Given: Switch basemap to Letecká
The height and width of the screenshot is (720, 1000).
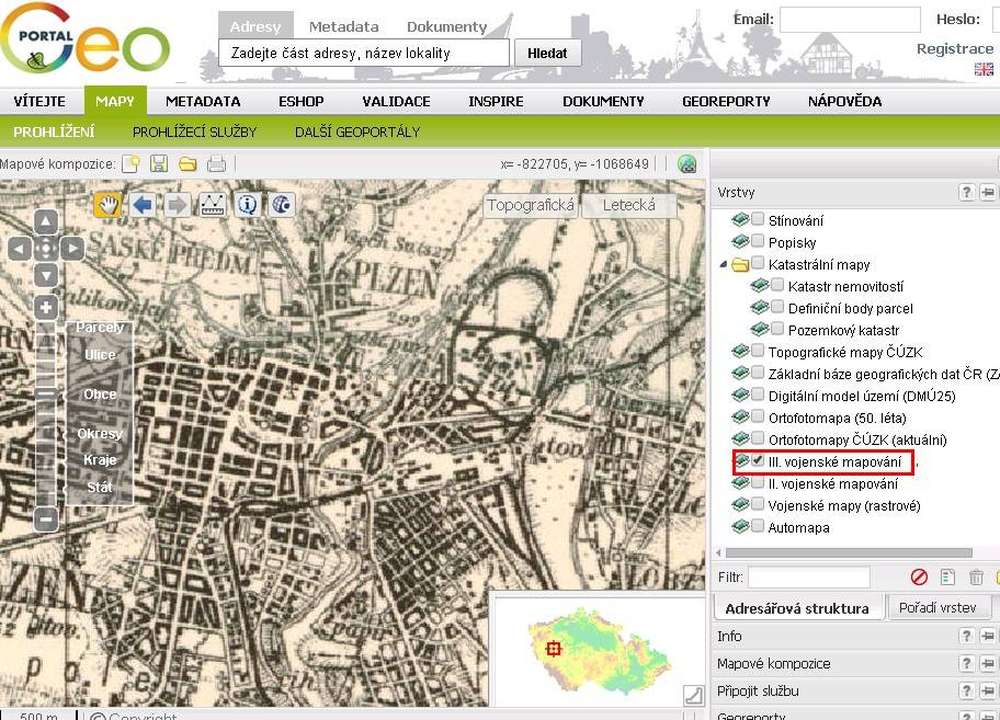Looking at the screenshot, I should point(629,205).
